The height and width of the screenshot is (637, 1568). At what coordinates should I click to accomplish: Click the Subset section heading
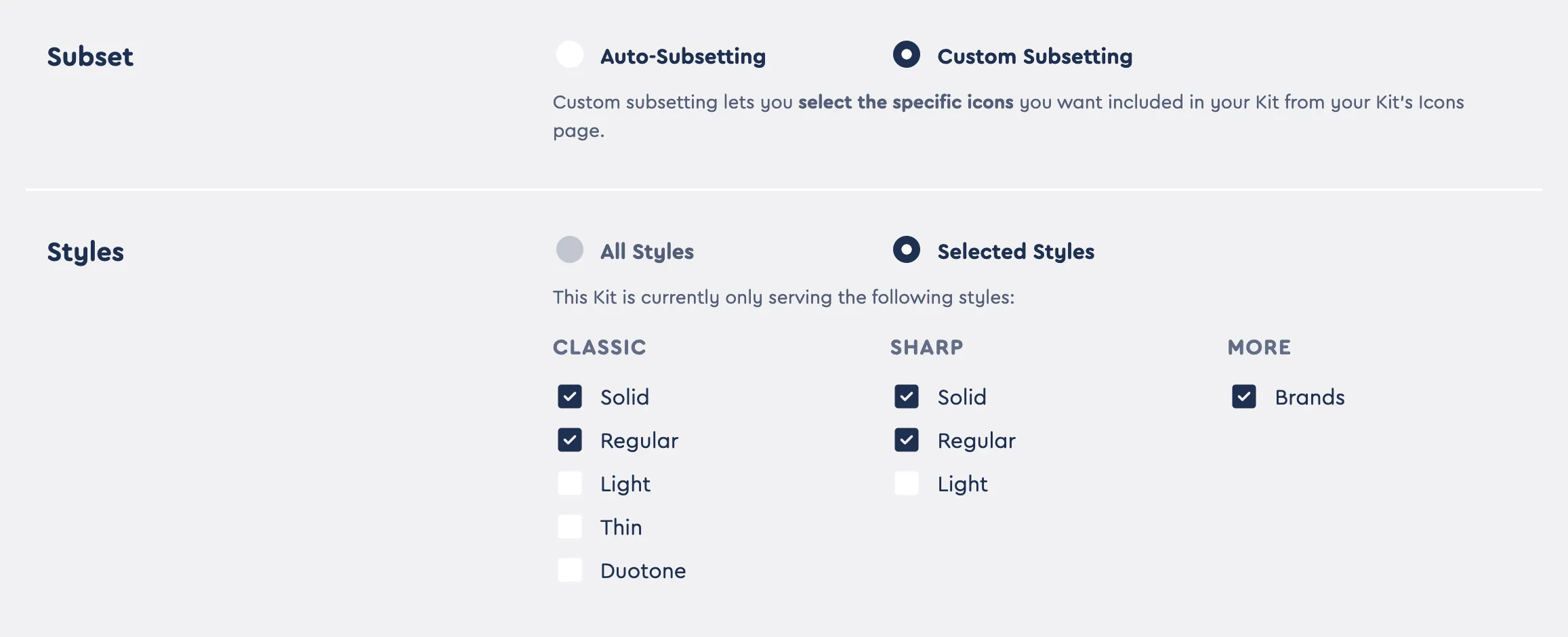(89, 56)
